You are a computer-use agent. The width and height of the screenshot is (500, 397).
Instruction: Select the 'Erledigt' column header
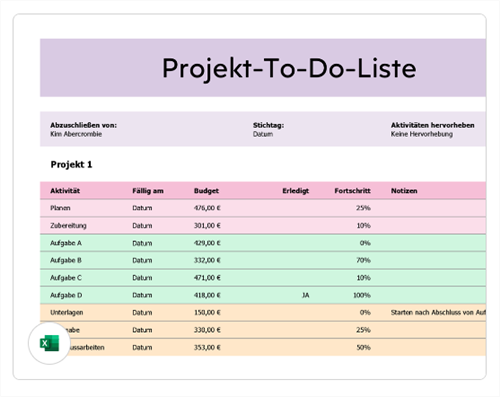[295, 191]
